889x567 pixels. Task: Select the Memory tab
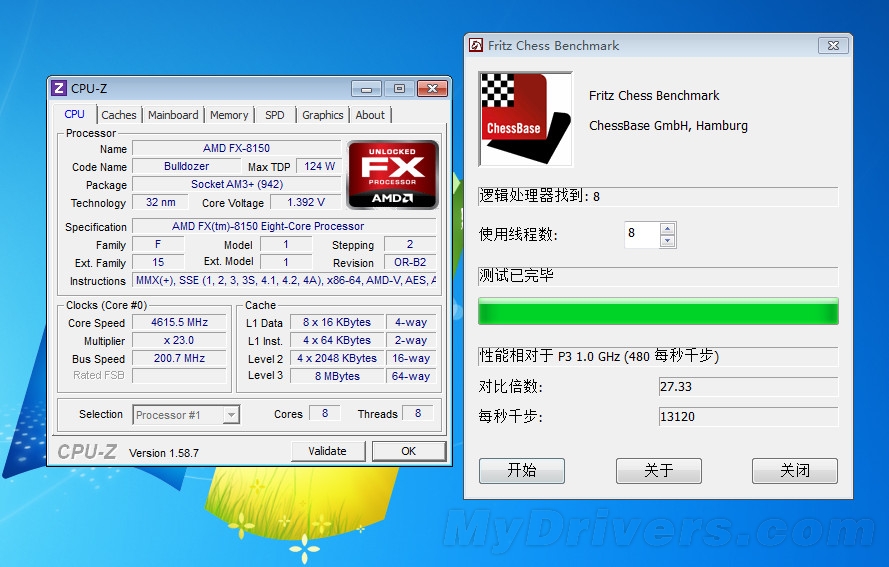click(x=229, y=115)
